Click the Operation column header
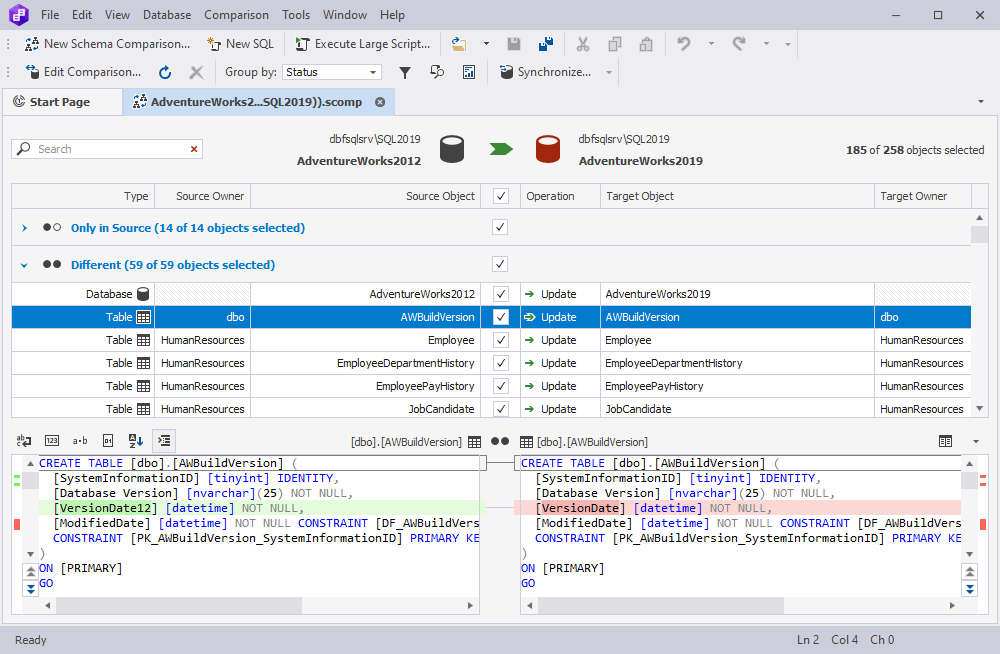 tap(560, 197)
